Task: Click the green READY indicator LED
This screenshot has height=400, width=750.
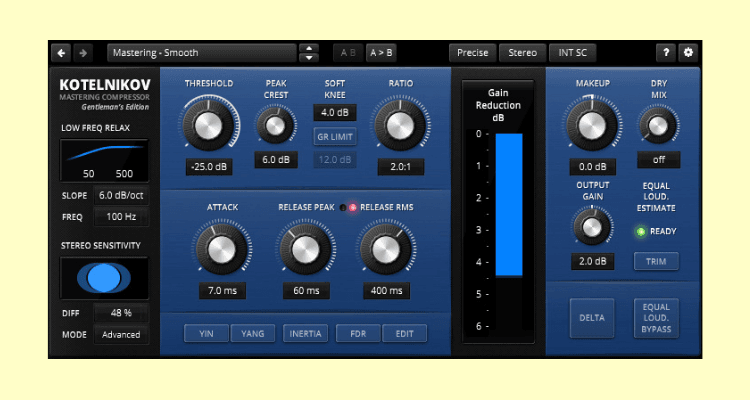Action: click(641, 232)
